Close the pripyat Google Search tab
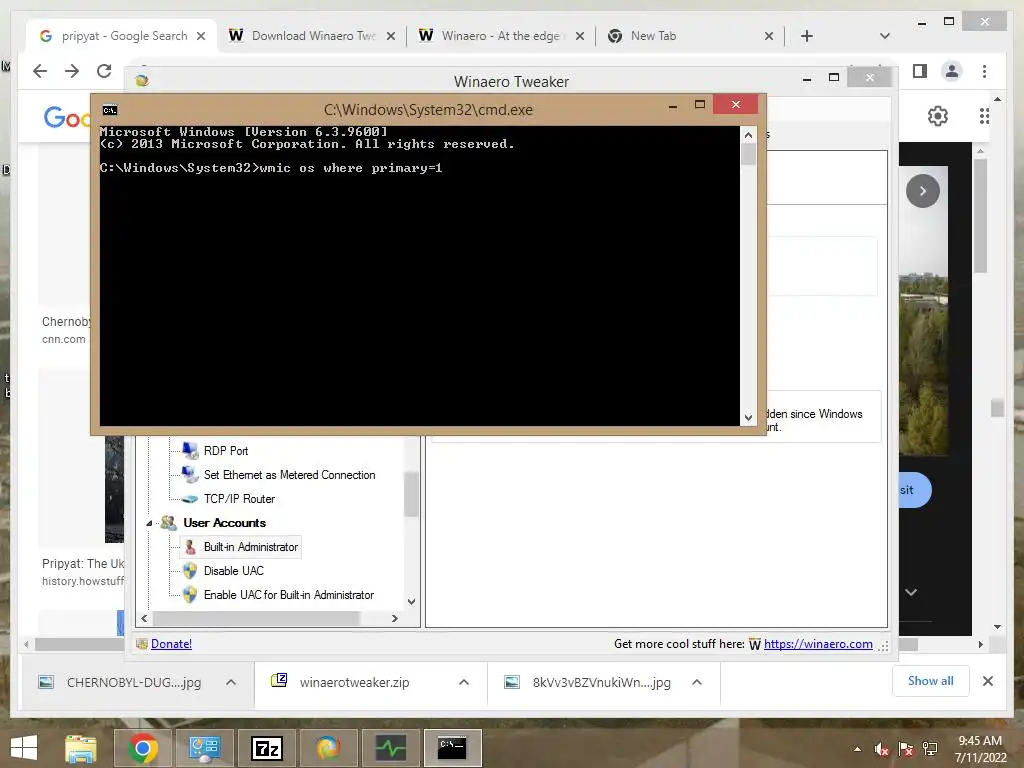 tap(201, 37)
